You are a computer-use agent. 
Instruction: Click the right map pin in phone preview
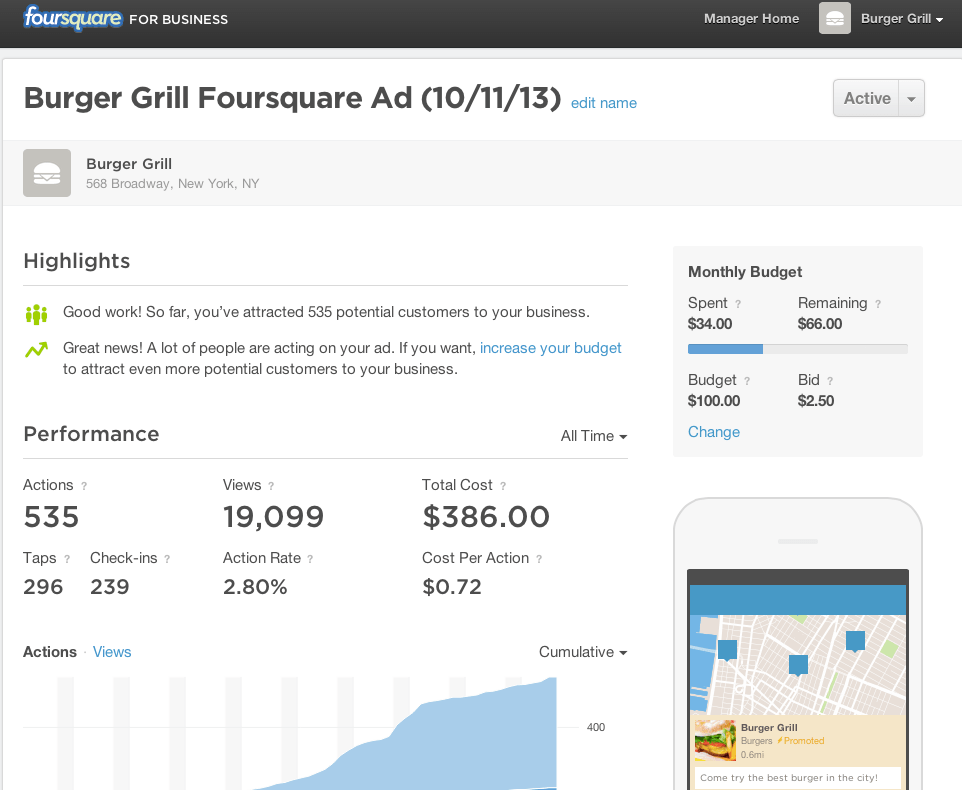[855, 642]
